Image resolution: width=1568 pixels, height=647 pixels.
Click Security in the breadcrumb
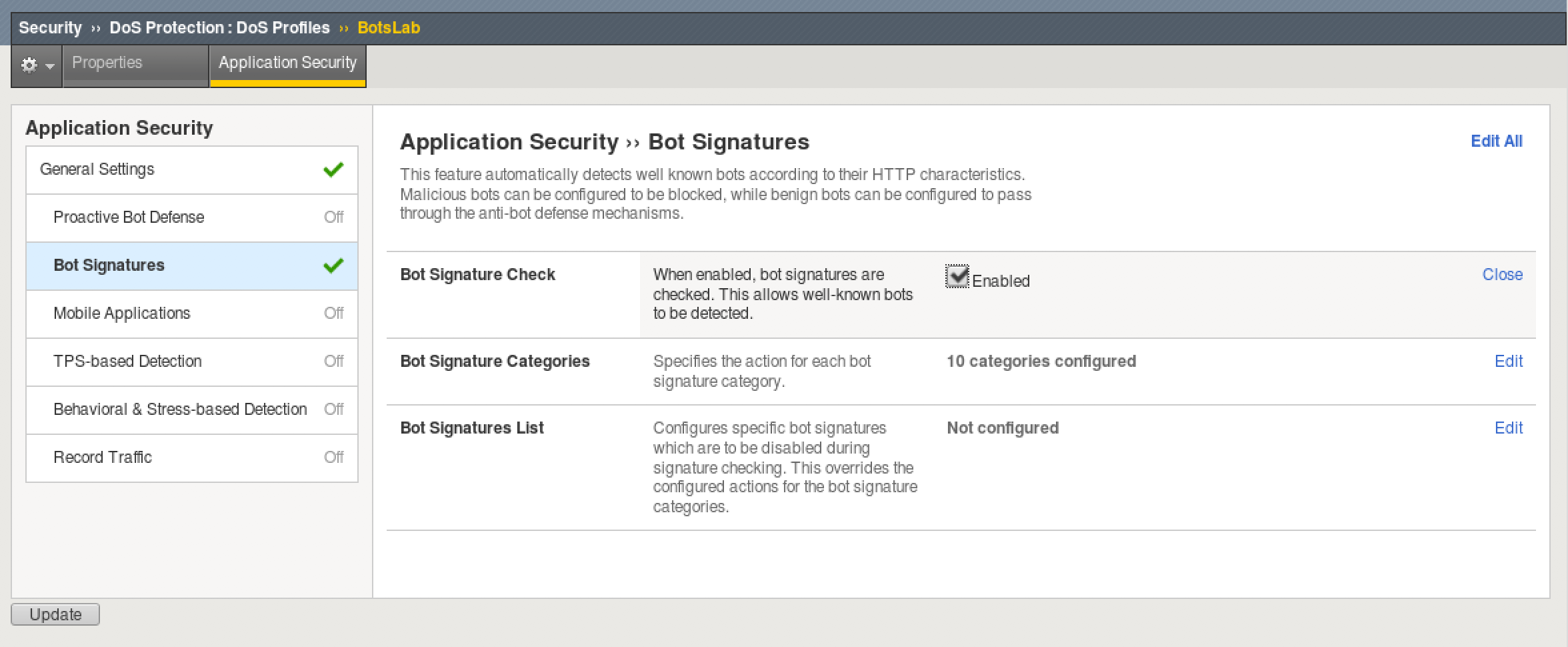[x=50, y=28]
